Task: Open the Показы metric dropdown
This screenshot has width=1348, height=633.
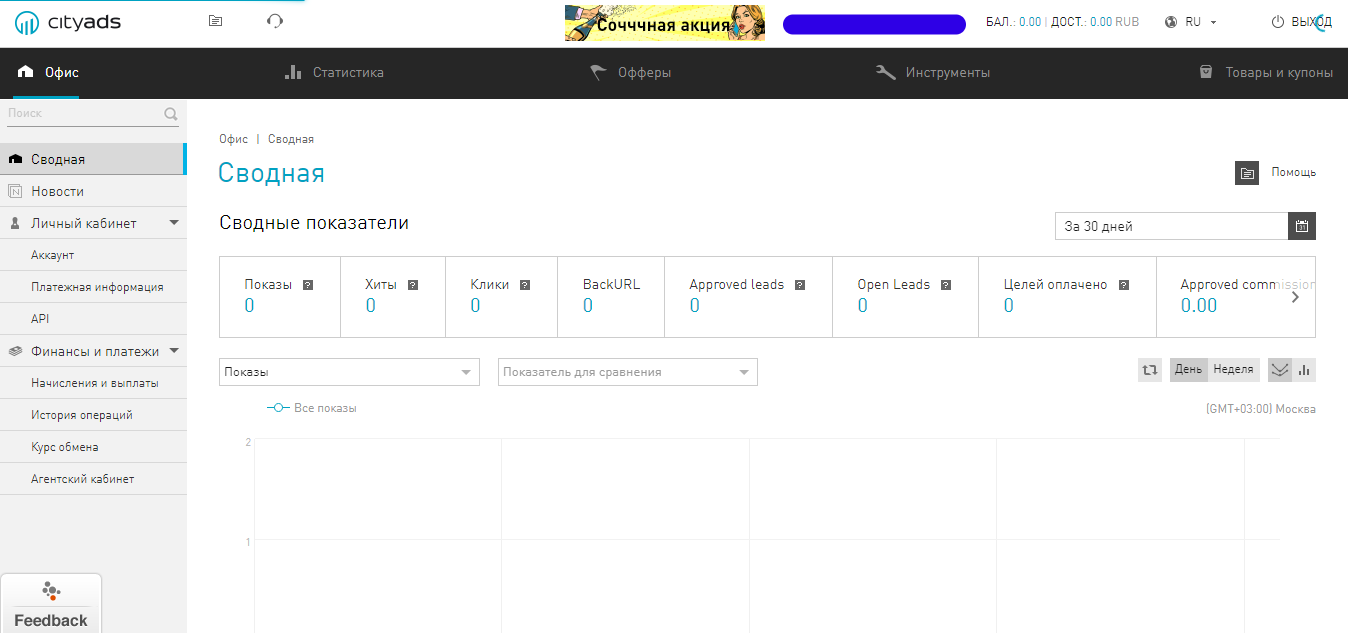Action: point(349,372)
